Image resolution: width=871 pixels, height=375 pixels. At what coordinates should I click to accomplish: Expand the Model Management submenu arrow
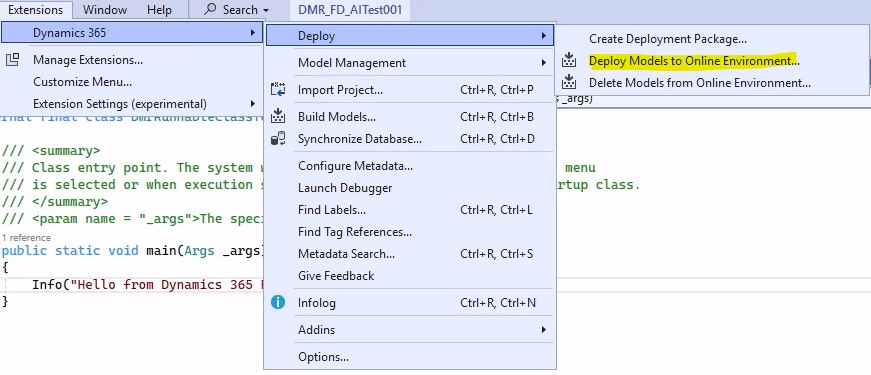coord(544,63)
